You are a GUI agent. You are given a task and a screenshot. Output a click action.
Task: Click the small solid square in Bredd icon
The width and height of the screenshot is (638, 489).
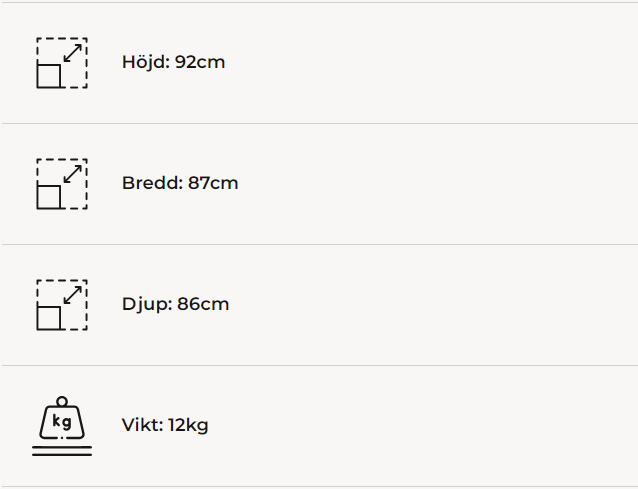[x=49, y=197]
